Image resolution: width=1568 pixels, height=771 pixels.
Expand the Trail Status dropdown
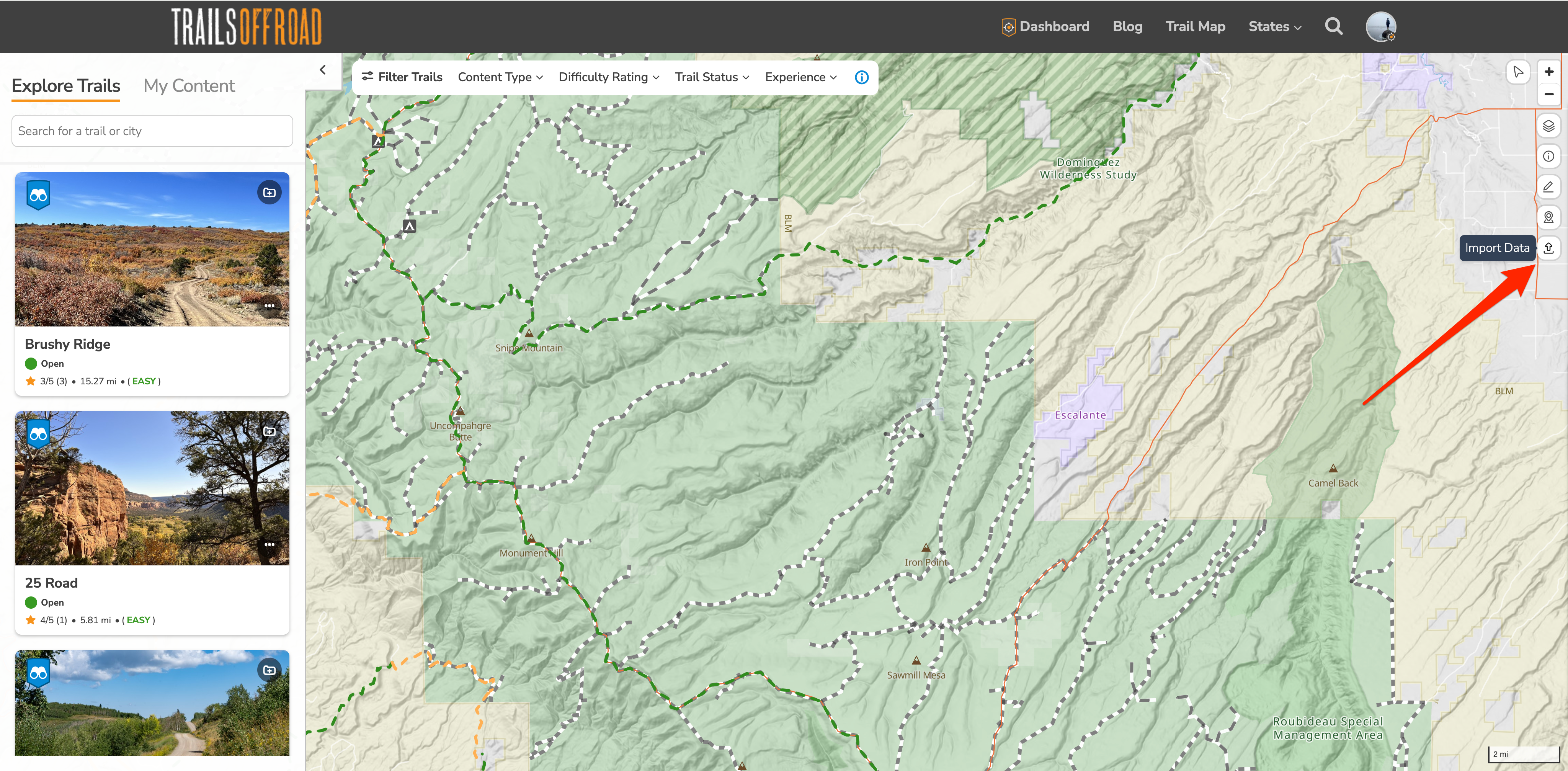(712, 77)
